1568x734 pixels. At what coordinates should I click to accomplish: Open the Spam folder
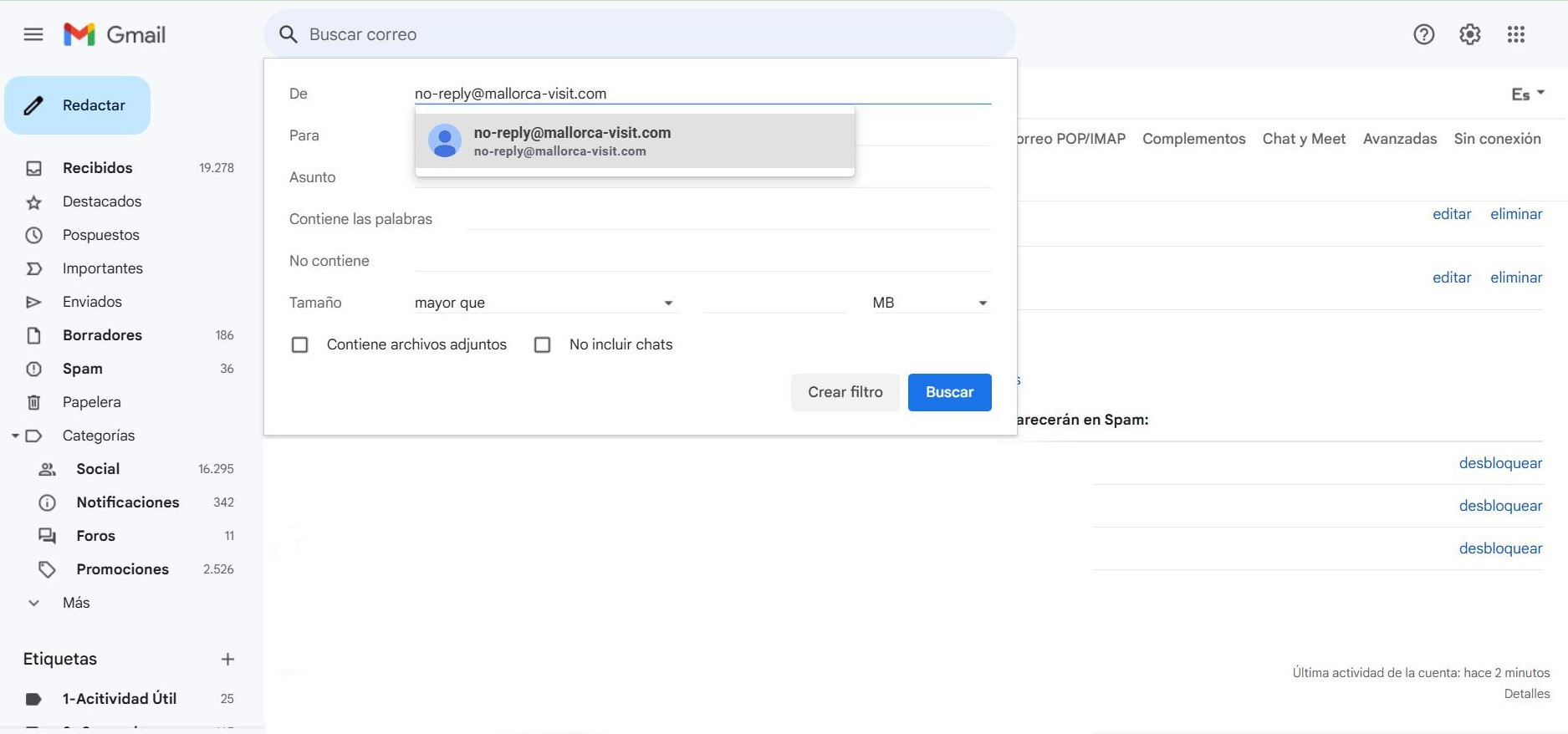[x=83, y=369]
